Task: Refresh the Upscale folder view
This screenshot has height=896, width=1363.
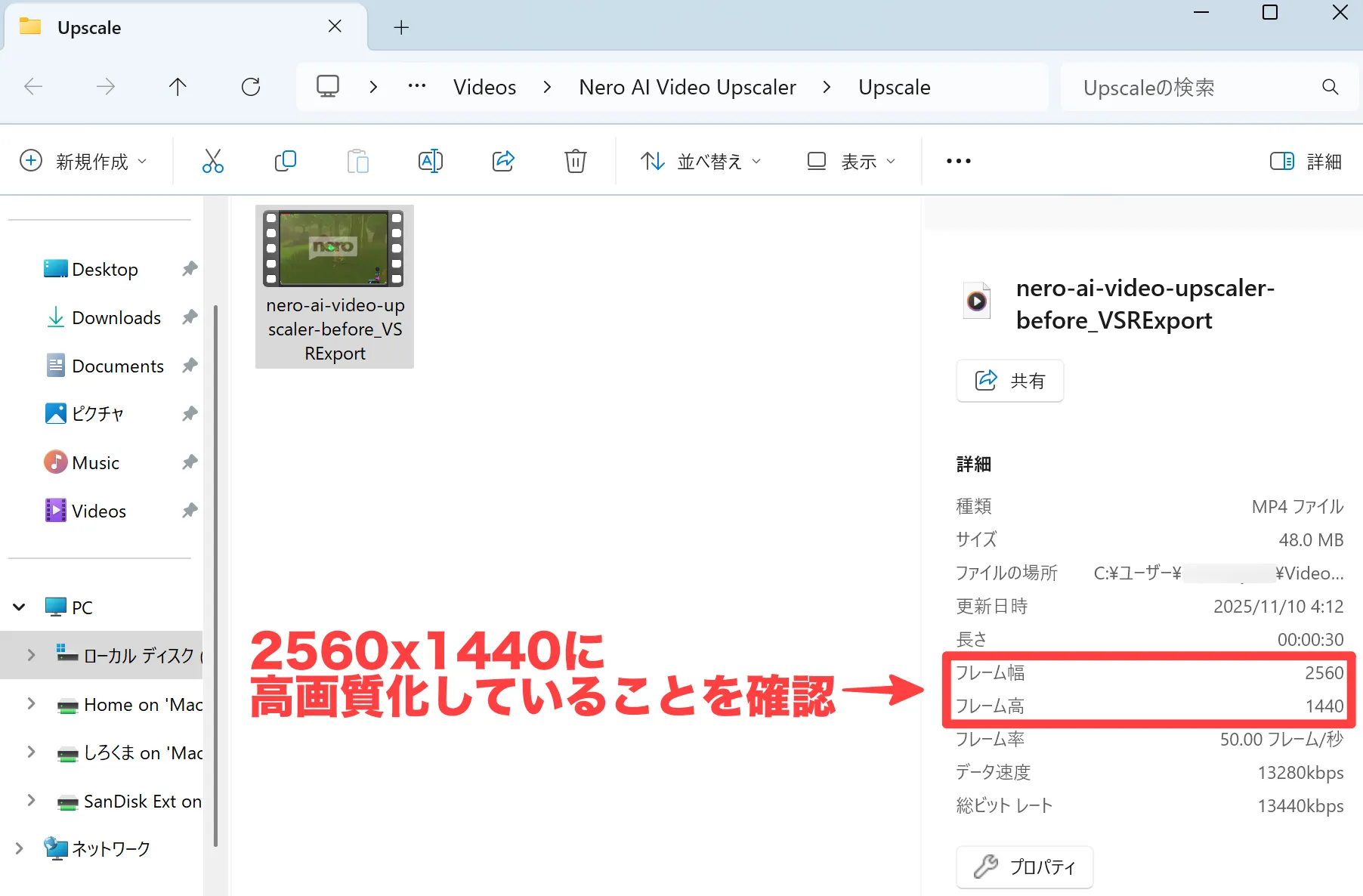Action: [x=250, y=86]
